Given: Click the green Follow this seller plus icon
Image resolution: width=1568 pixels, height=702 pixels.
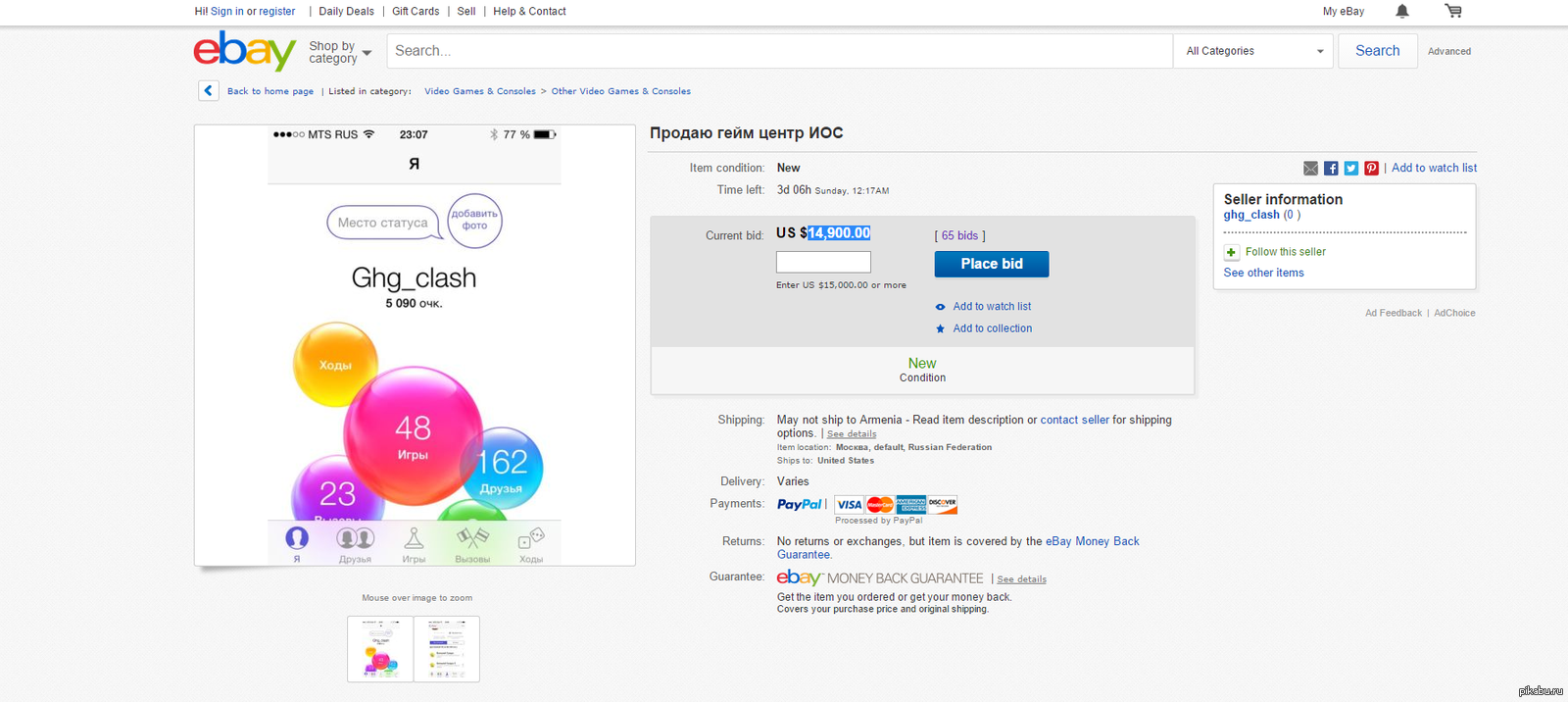Looking at the screenshot, I should pos(1232,252).
